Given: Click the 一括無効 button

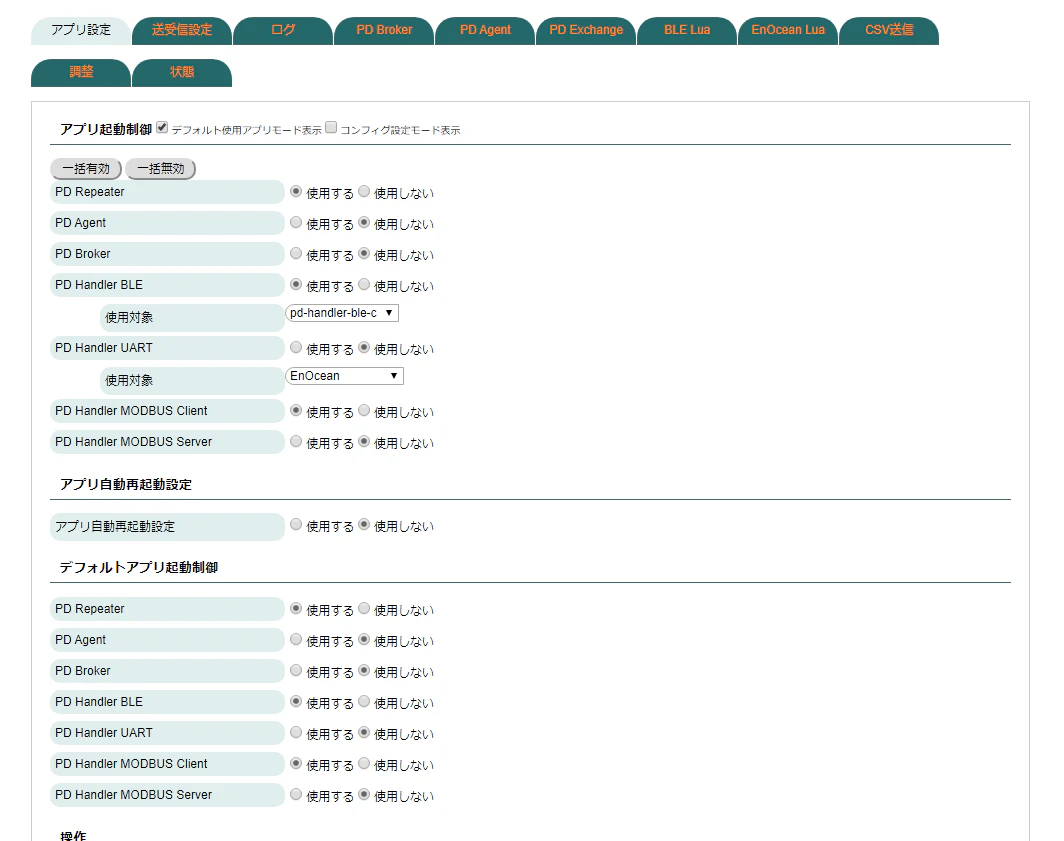Looking at the screenshot, I should point(161,168).
